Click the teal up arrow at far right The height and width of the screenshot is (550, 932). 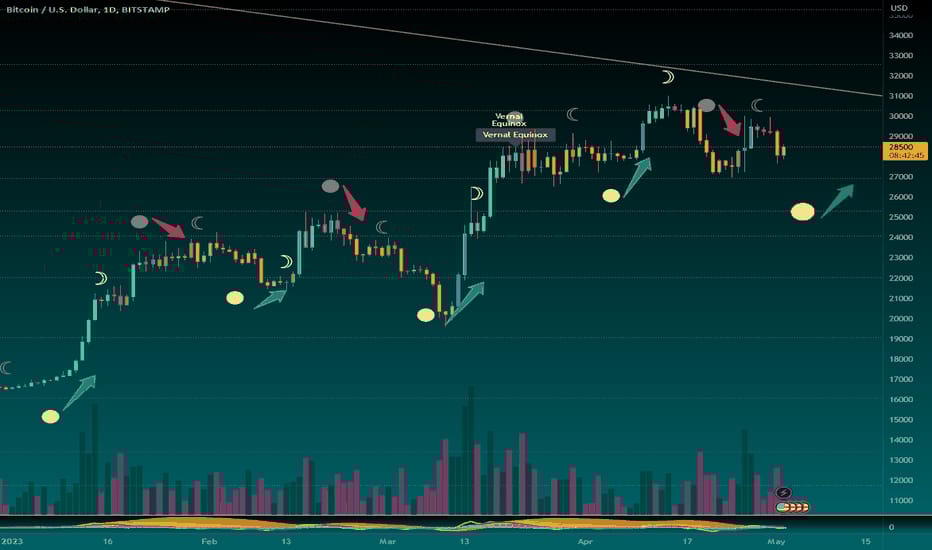[837, 201]
